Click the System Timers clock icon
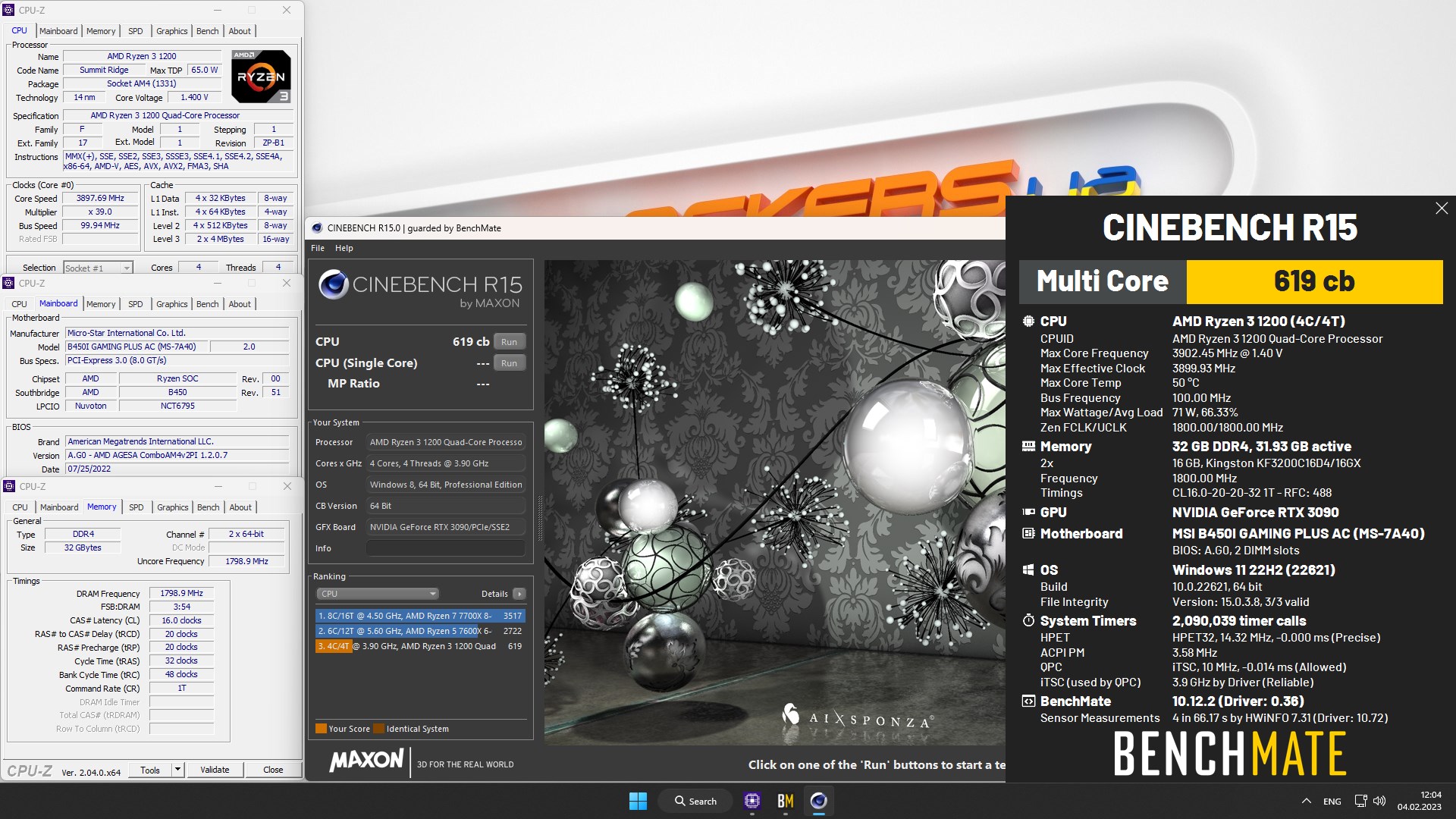Screen dimensions: 1456x819 pos(1028,621)
